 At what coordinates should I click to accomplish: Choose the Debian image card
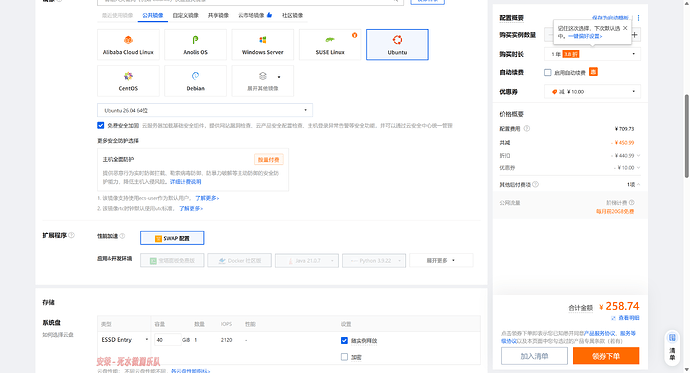pyautogui.click(x=195, y=81)
